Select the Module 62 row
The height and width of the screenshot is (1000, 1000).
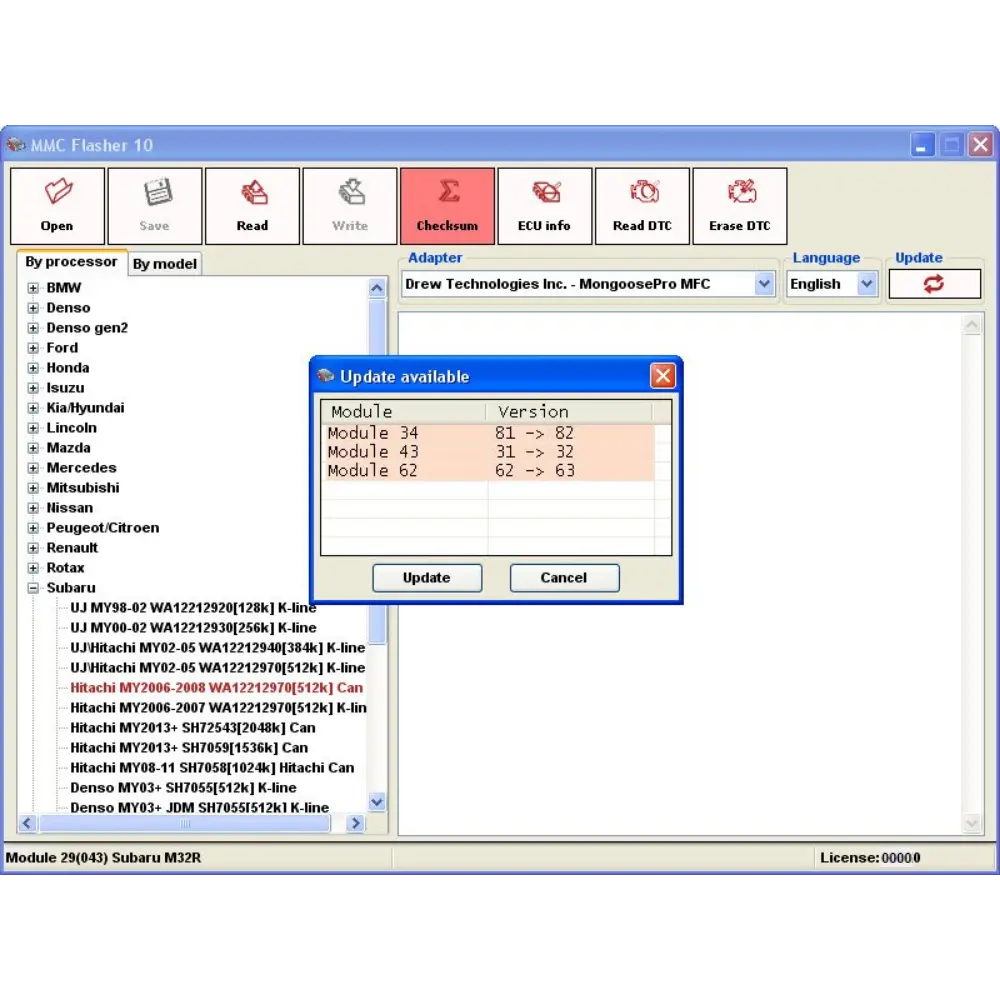coord(489,471)
